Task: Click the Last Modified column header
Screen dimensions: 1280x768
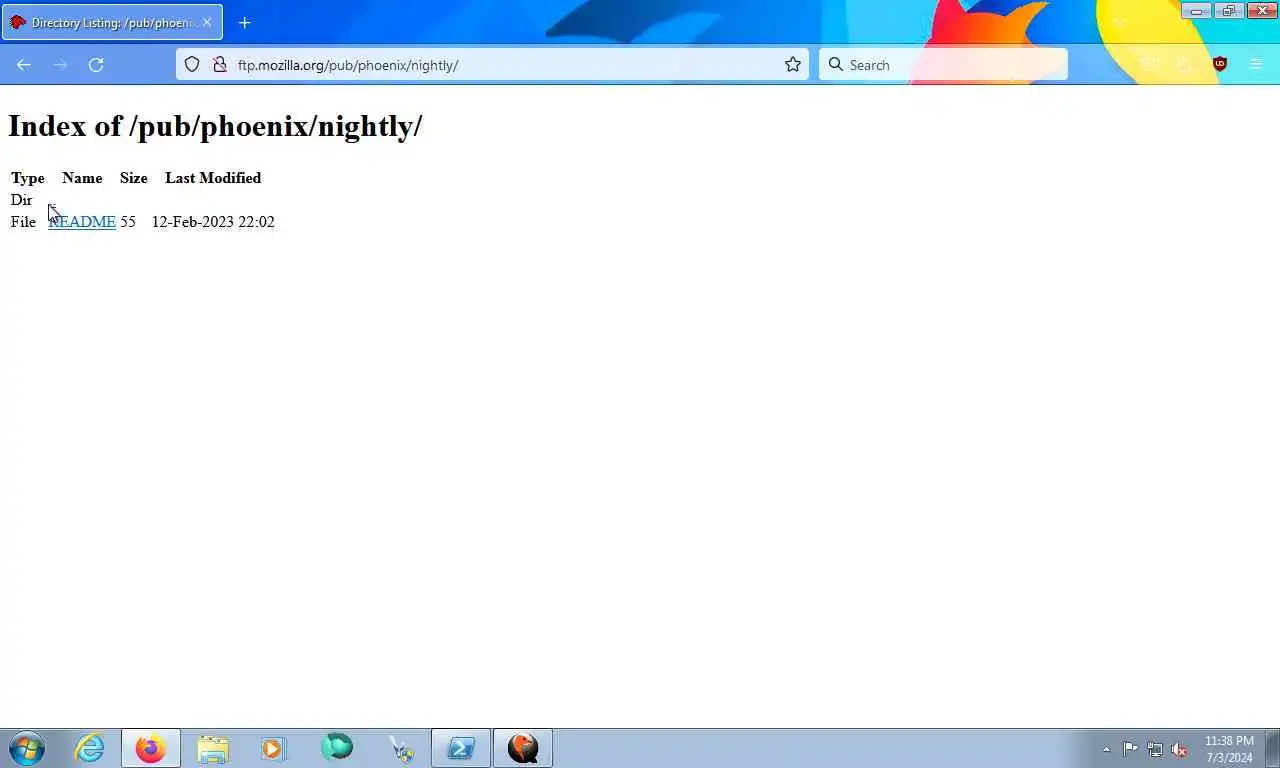Action: (213, 178)
